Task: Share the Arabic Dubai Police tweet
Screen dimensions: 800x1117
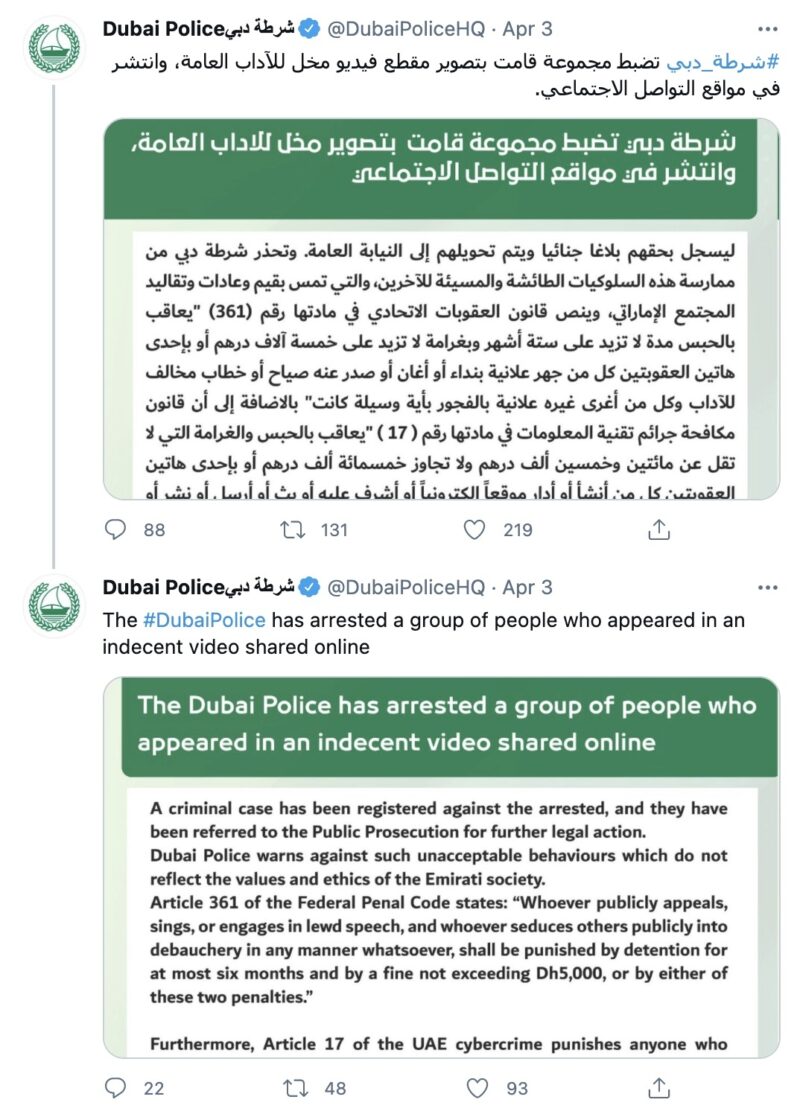Action: pos(659,530)
